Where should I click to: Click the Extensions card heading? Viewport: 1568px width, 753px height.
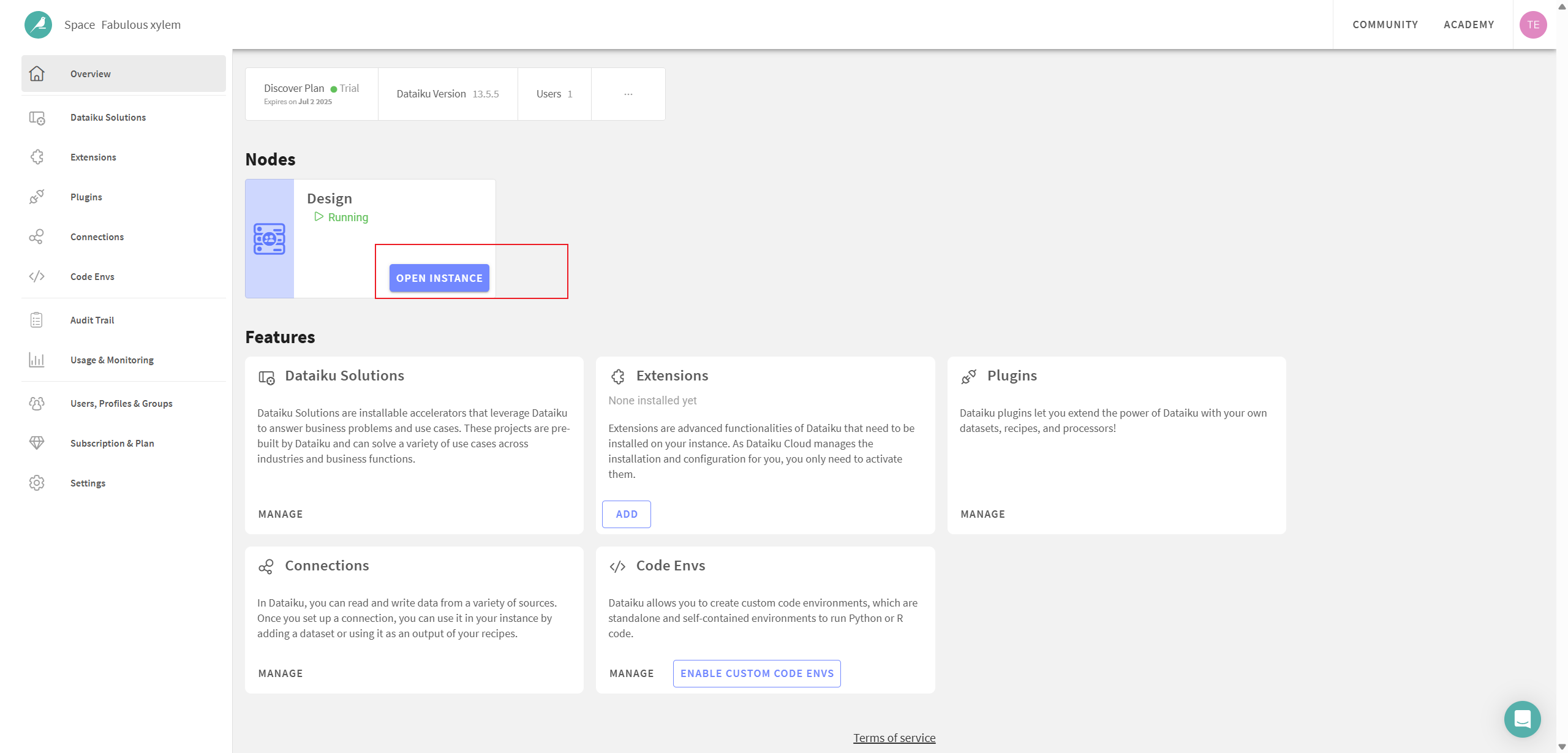click(x=672, y=376)
